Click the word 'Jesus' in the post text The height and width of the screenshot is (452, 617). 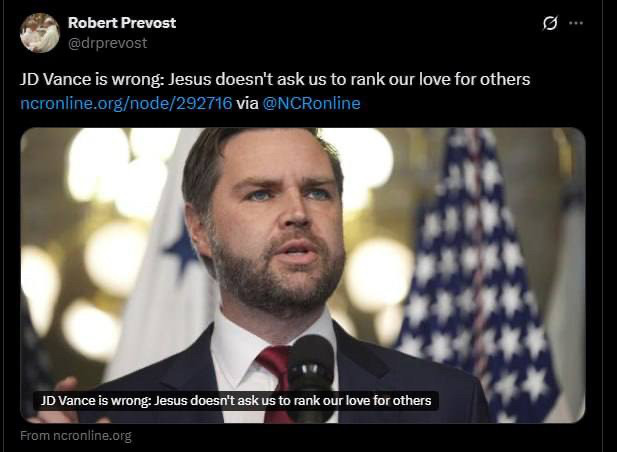pos(190,79)
